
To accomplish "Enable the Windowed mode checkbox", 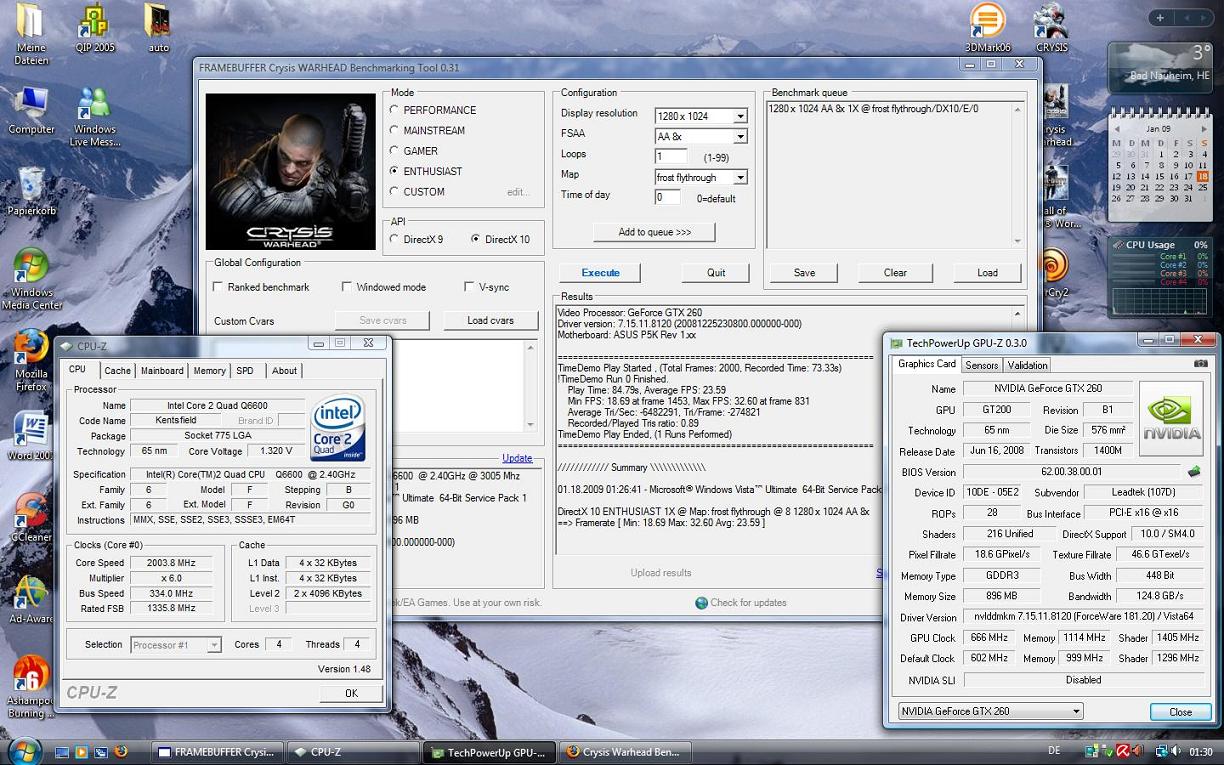I will coord(347,287).
